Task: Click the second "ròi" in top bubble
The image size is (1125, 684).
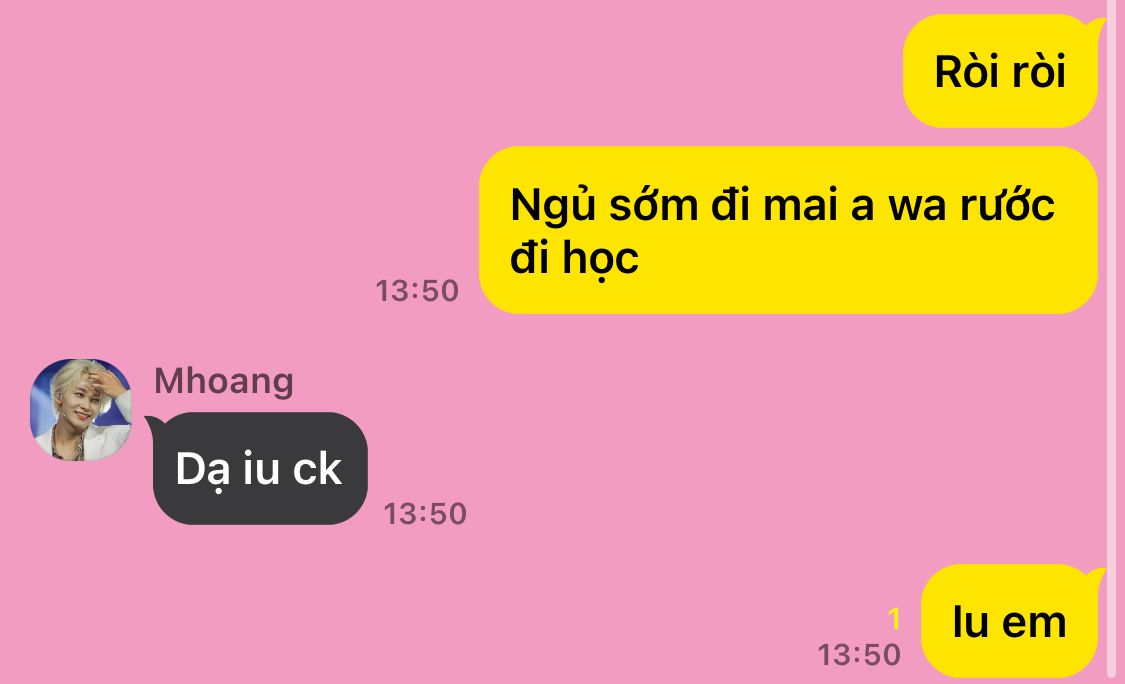Action: tap(1038, 72)
